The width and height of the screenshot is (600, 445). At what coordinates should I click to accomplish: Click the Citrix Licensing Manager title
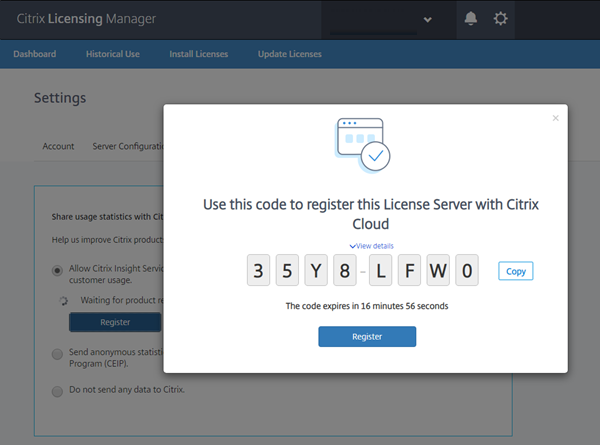click(x=86, y=19)
